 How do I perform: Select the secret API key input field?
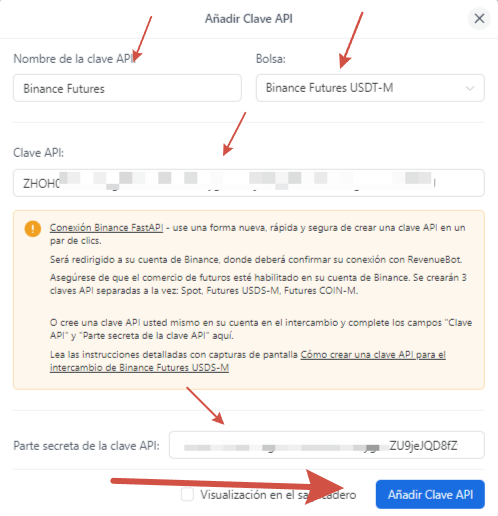coord(327,445)
